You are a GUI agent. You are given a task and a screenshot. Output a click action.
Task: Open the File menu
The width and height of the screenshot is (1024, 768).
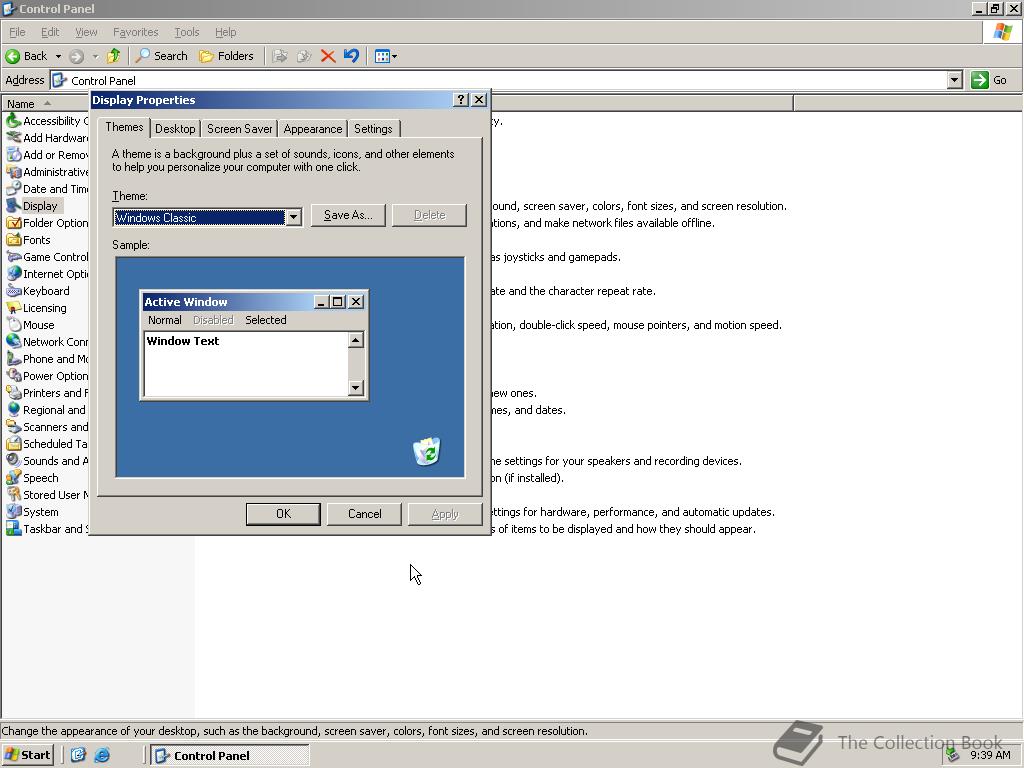click(17, 32)
